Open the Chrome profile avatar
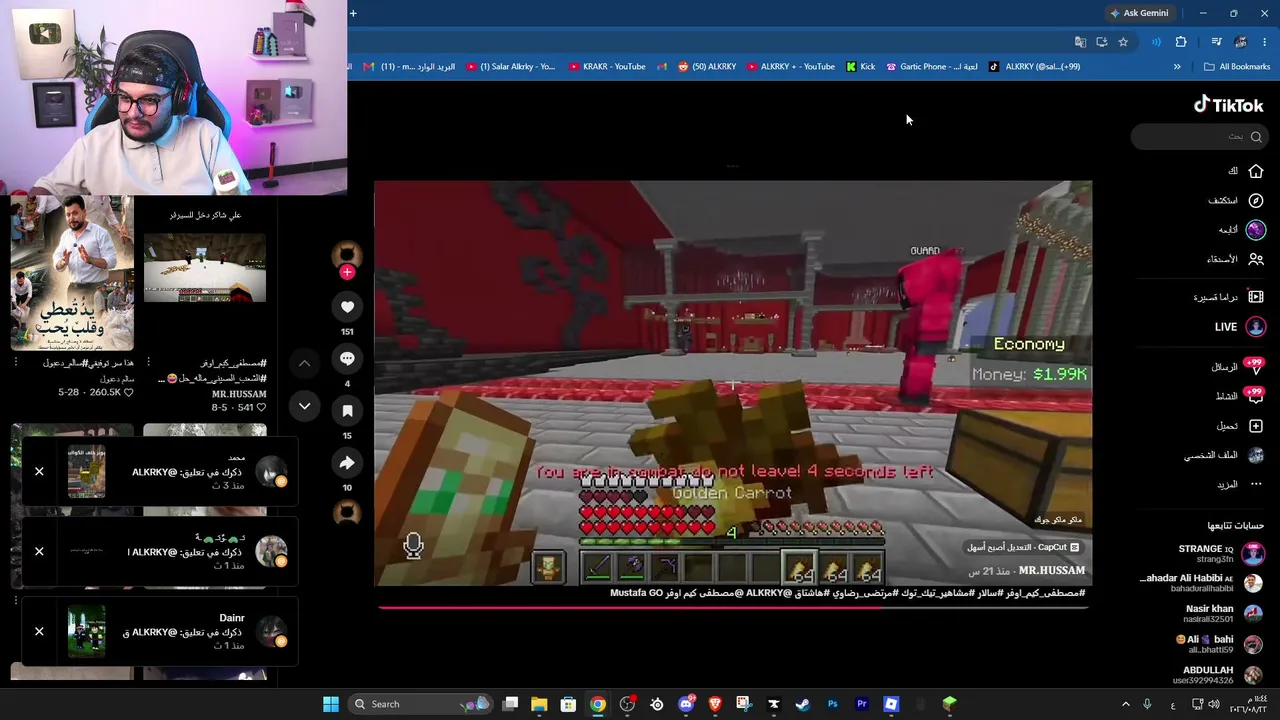This screenshot has width=1280, height=720. click(x=1241, y=42)
